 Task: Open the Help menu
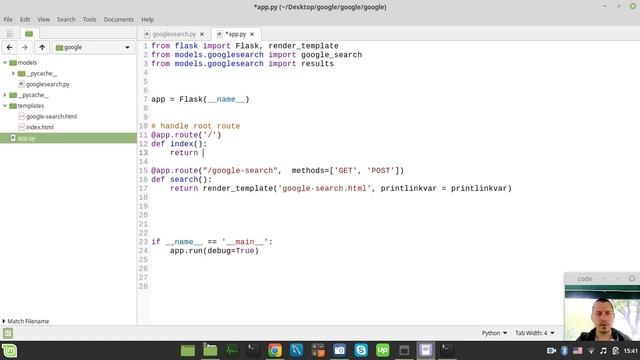(147, 19)
